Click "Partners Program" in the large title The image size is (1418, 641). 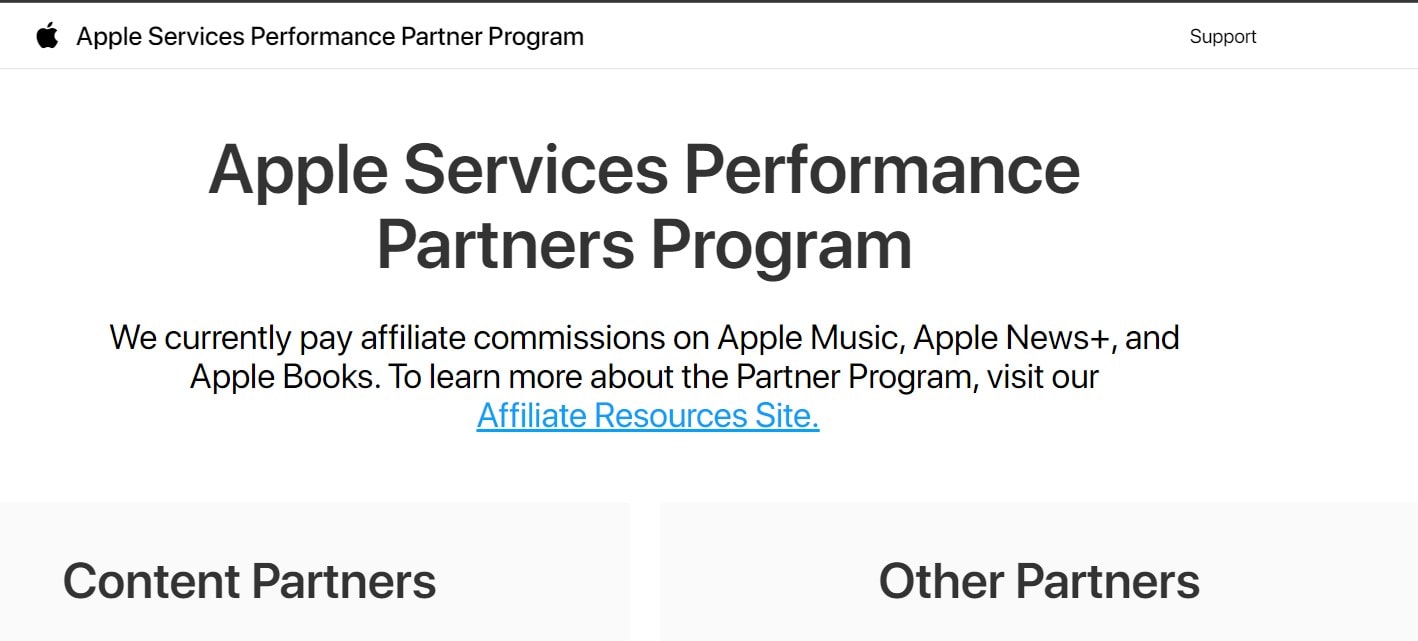644,244
